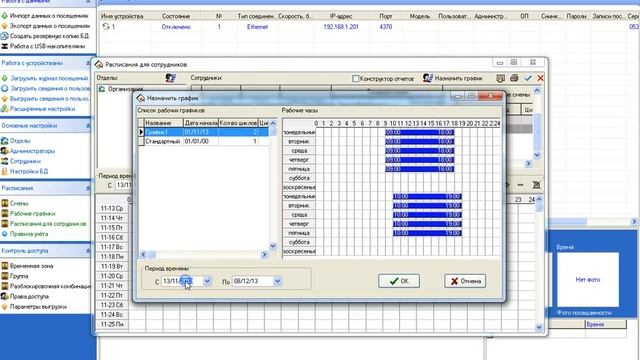Click IP address 192.168.1.201 cell

point(341,27)
